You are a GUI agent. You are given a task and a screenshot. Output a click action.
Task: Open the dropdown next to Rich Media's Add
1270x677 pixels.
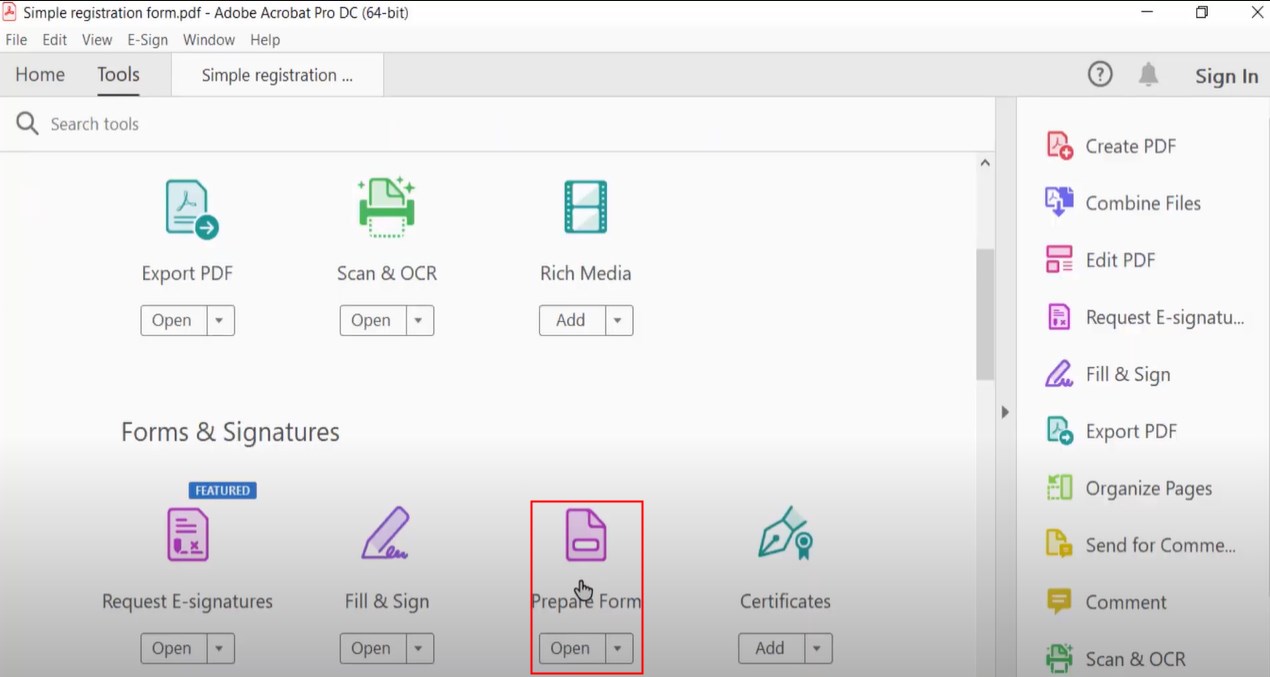[618, 320]
